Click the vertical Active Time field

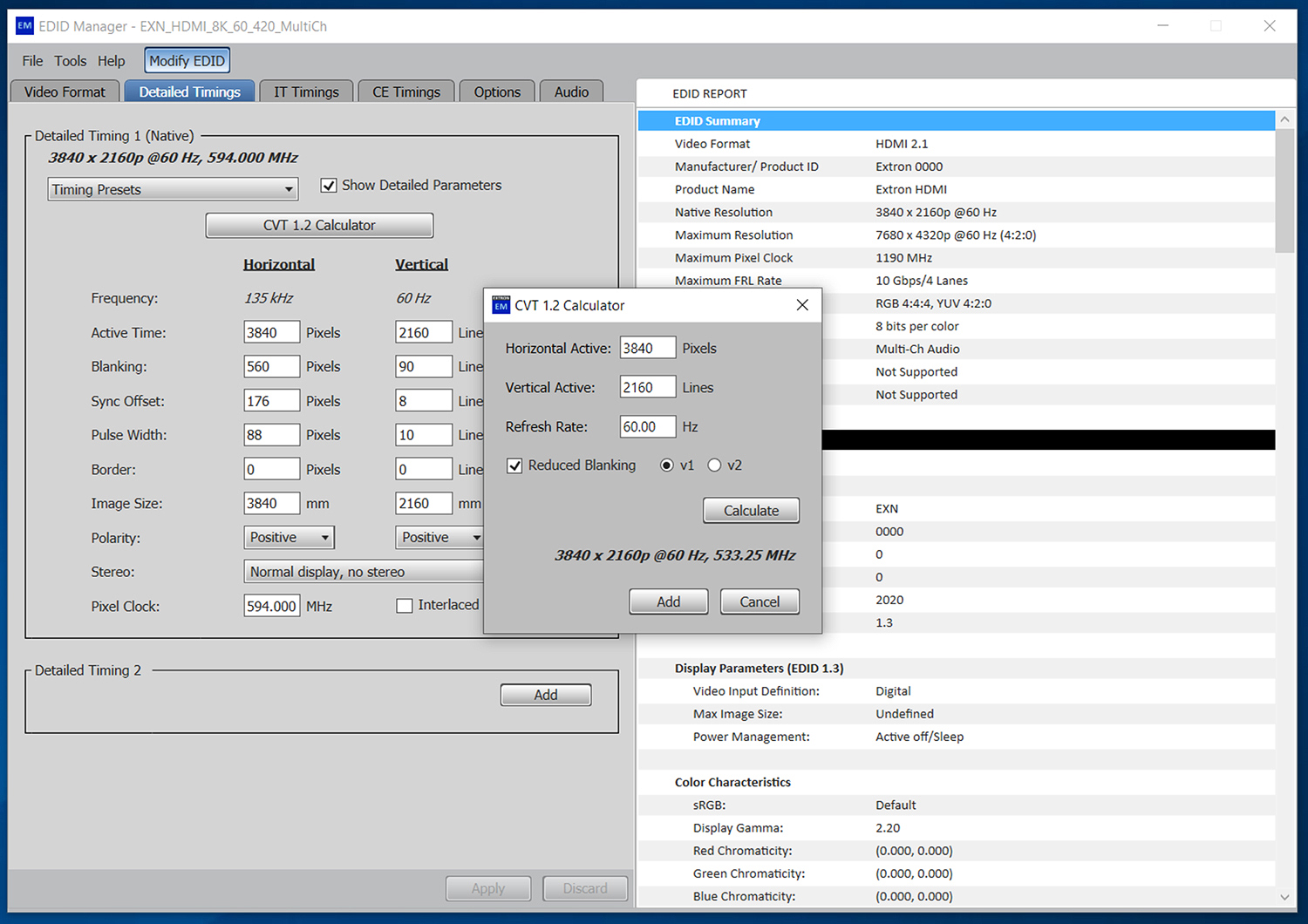pyautogui.click(x=424, y=332)
